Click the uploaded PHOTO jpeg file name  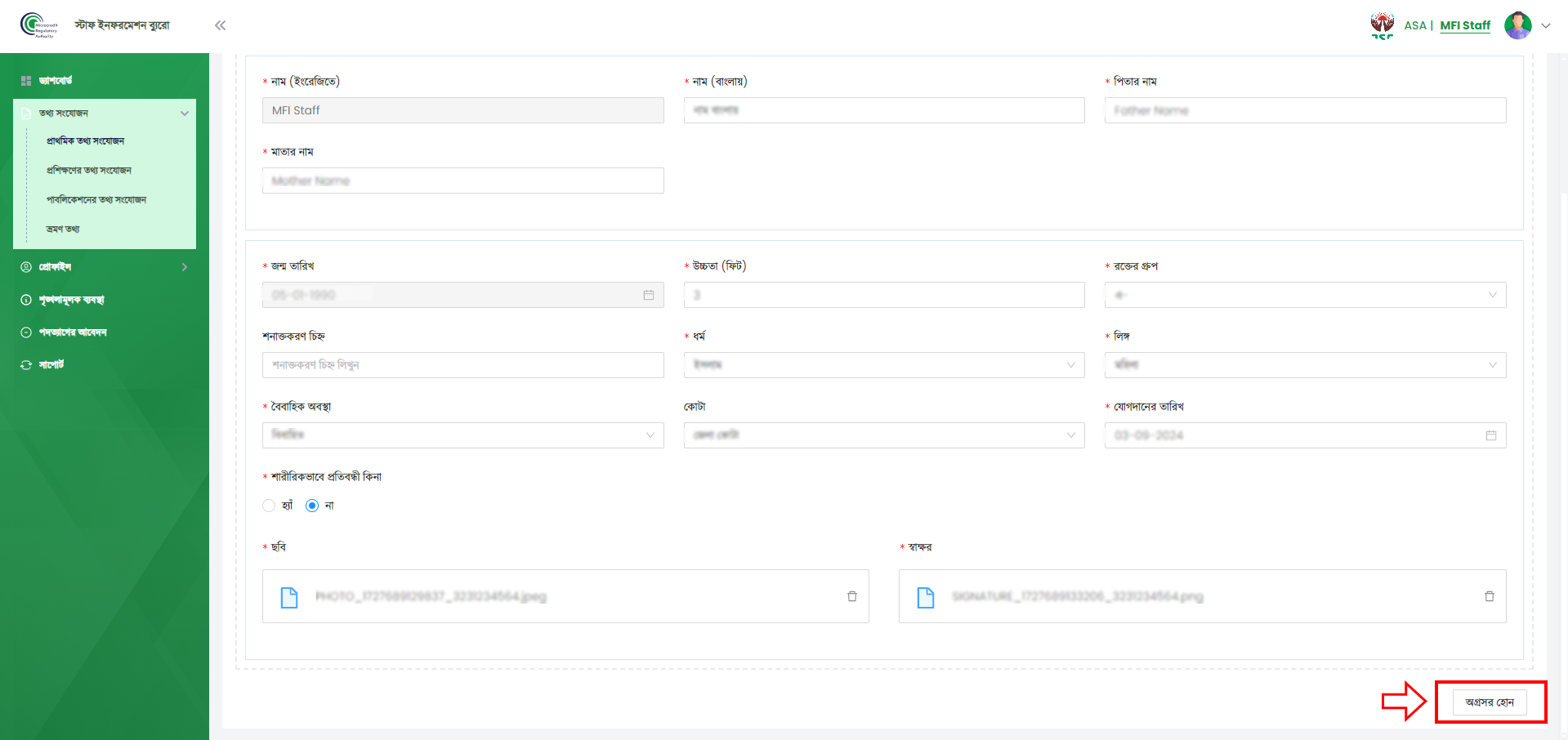(x=431, y=596)
